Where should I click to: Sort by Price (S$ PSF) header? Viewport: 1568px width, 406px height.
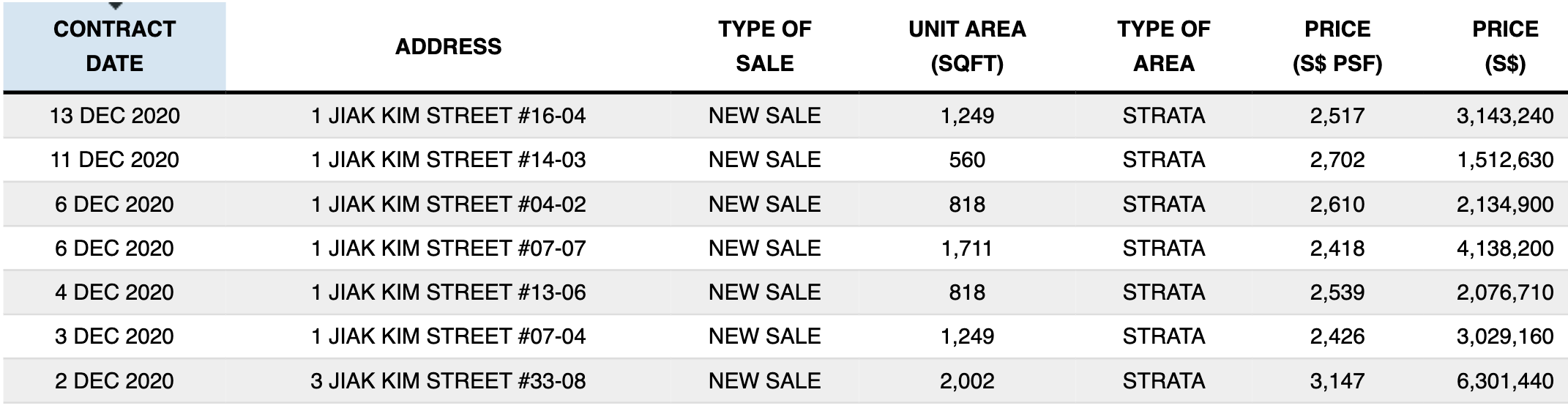tap(1337, 46)
